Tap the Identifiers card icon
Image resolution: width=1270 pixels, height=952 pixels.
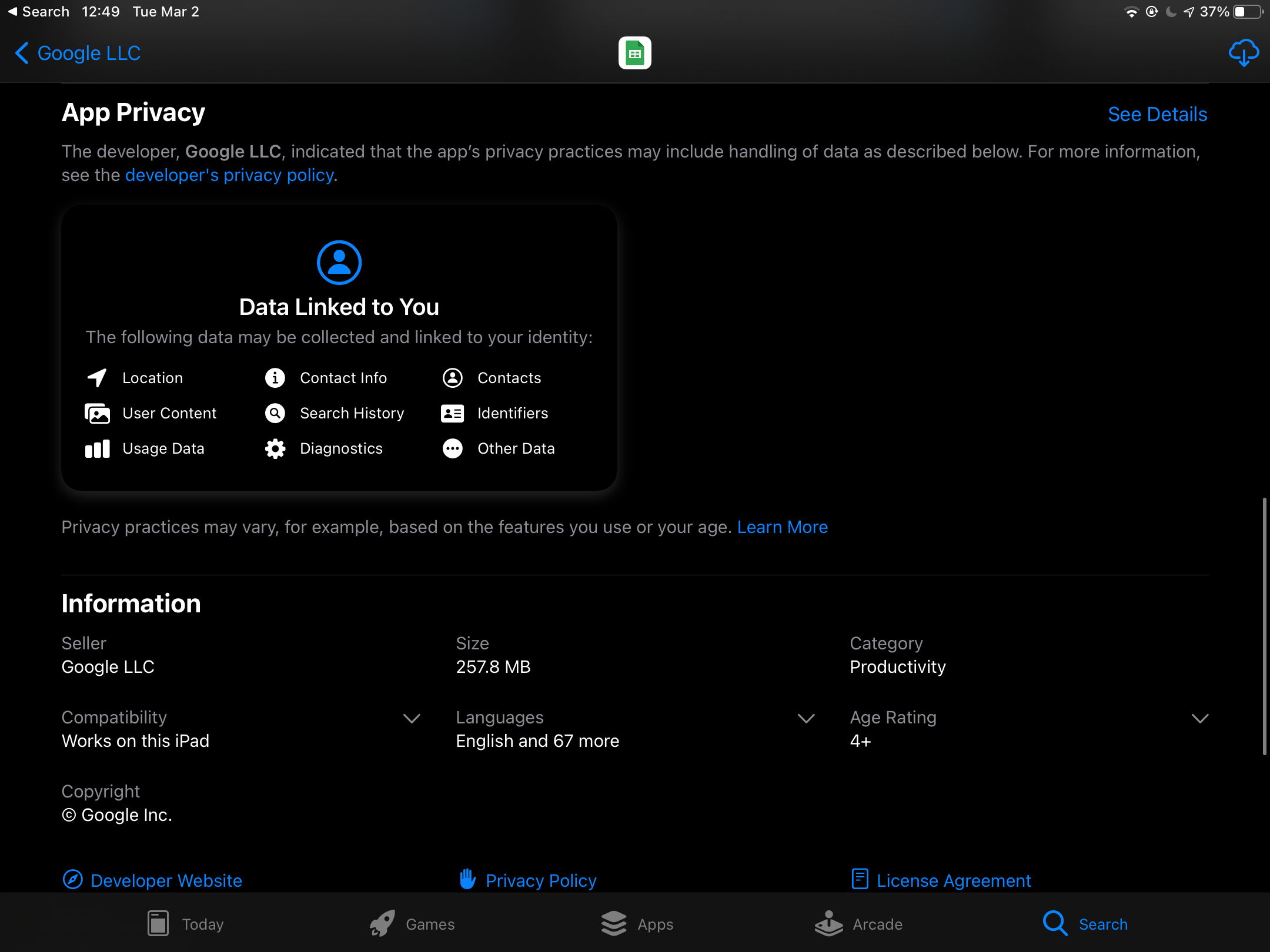pyautogui.click(x=452, y=413)
